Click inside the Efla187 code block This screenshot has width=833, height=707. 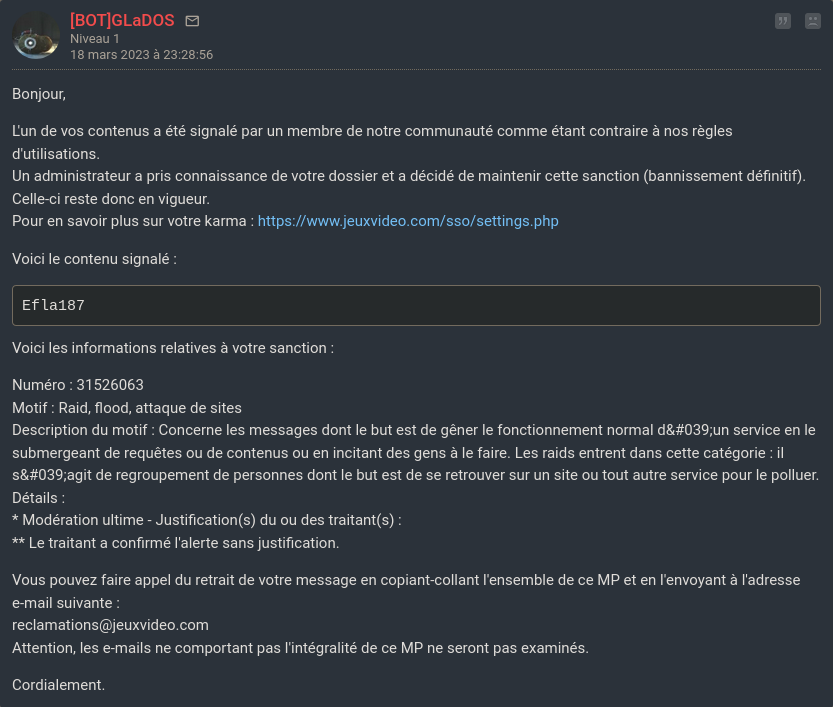coord(416,306)
